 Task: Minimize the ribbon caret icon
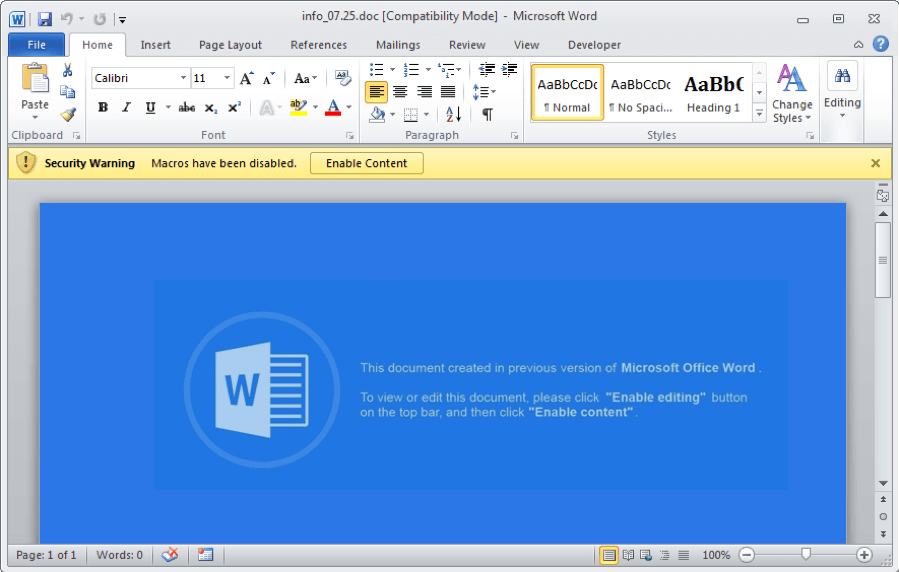tap(858, 45)
